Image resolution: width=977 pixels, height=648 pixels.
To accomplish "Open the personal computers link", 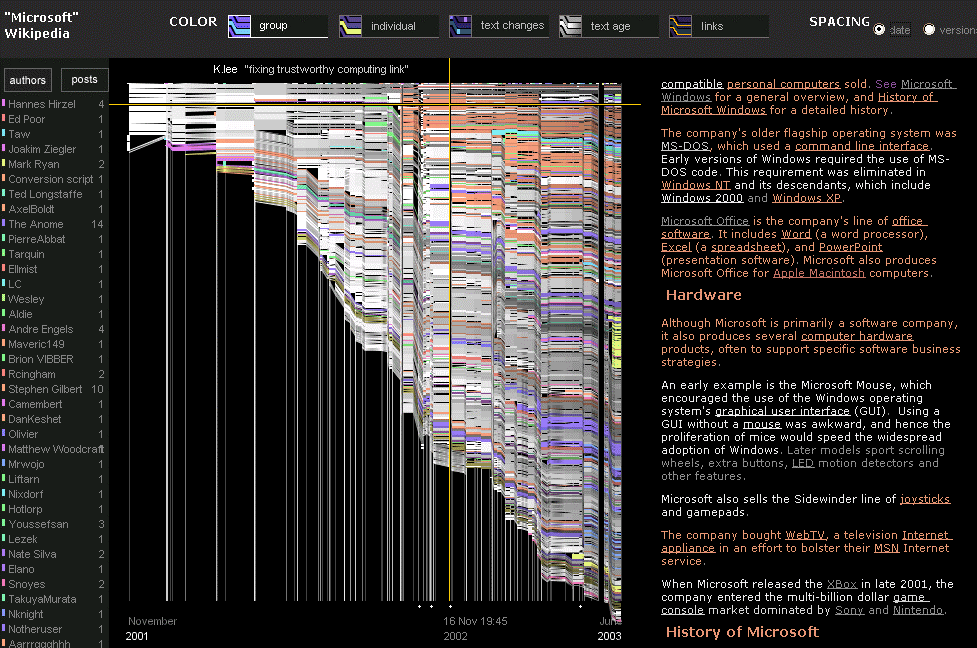I will click(x=783, y=84).
